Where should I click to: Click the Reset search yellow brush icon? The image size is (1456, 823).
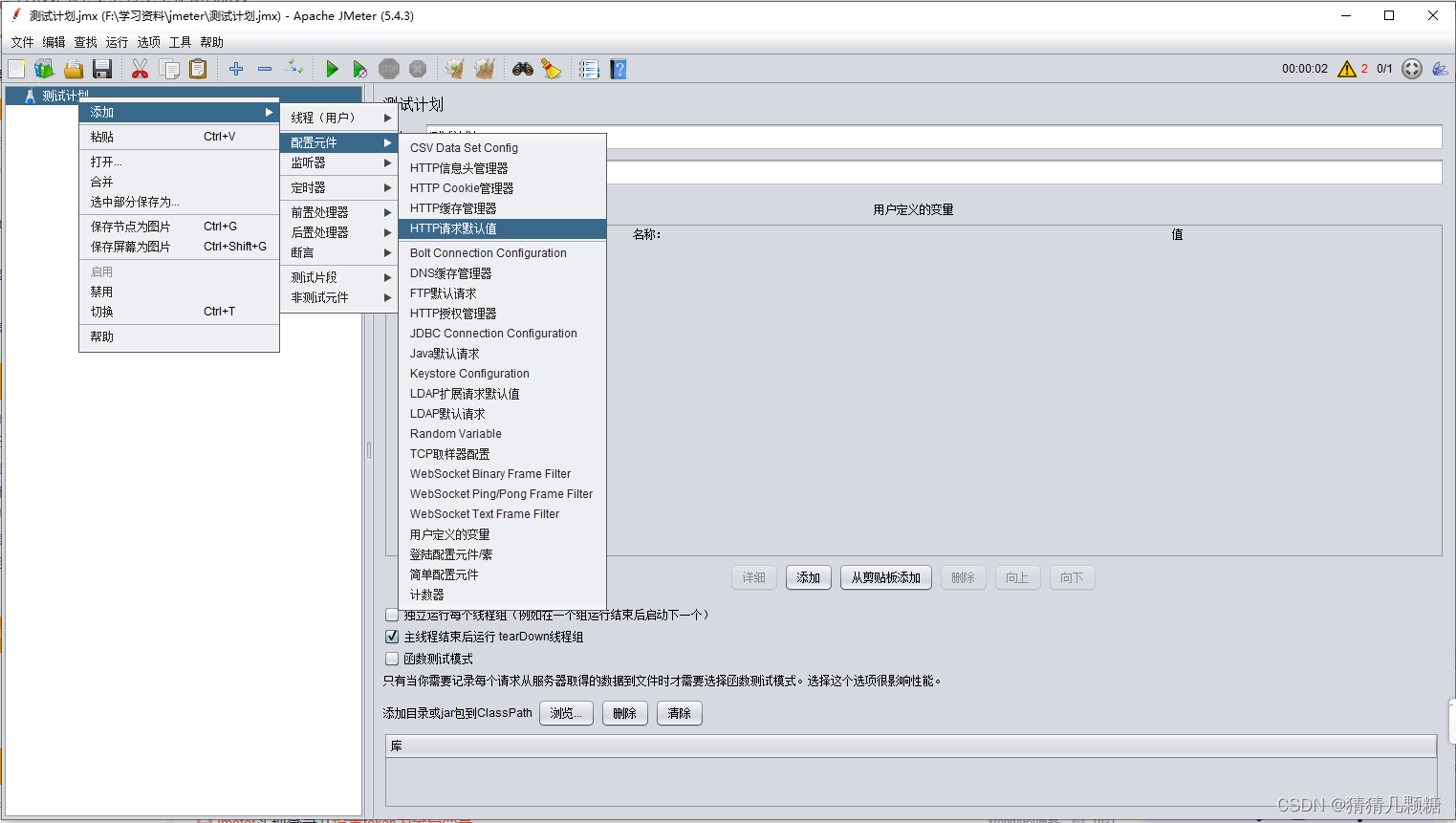552,69
